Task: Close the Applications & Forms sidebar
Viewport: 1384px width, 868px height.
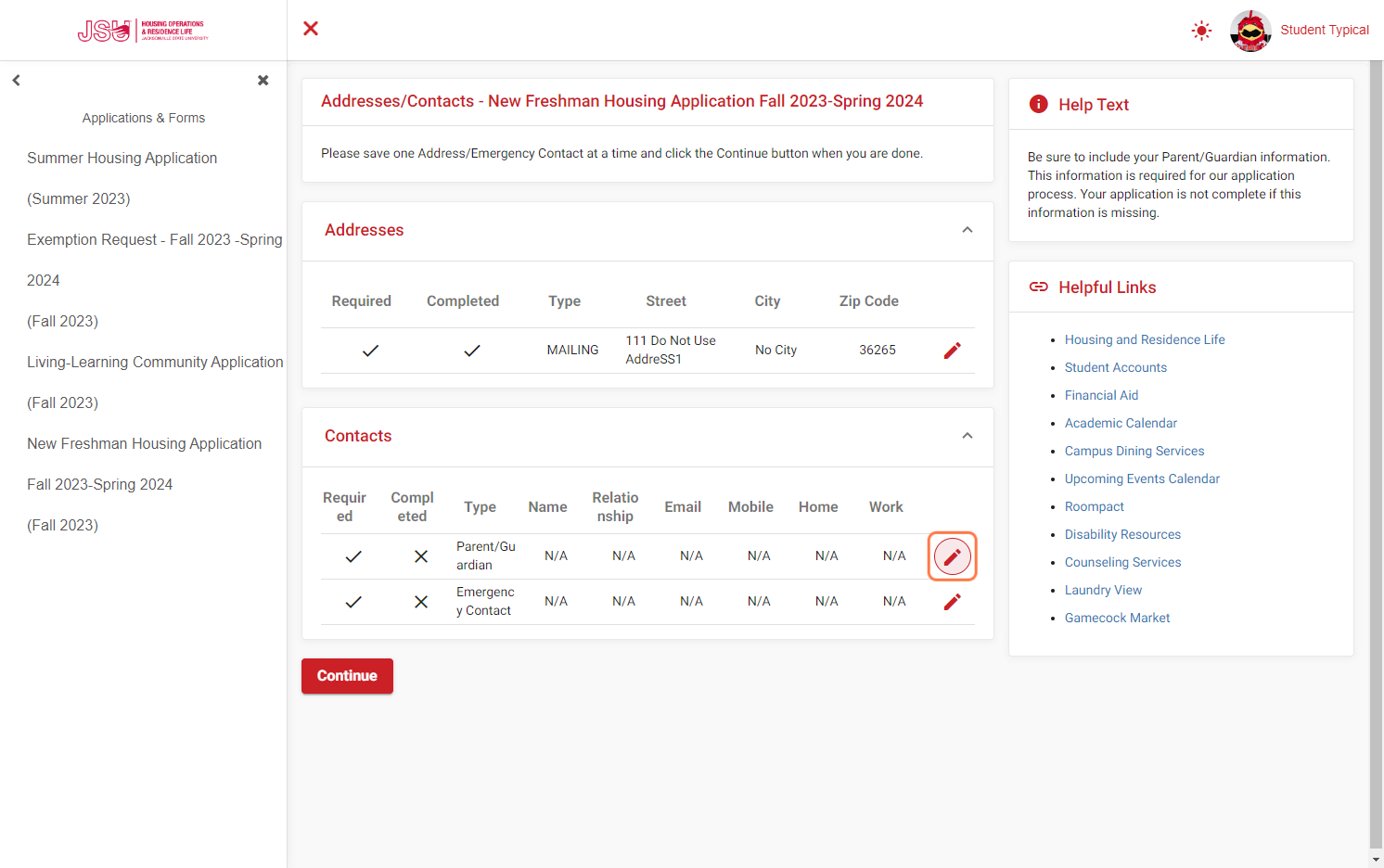Action: (263, 81)
